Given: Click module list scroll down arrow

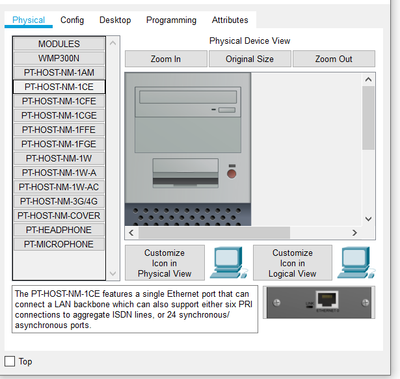Looking at the screenshot, I should click(x=113, y=274).
